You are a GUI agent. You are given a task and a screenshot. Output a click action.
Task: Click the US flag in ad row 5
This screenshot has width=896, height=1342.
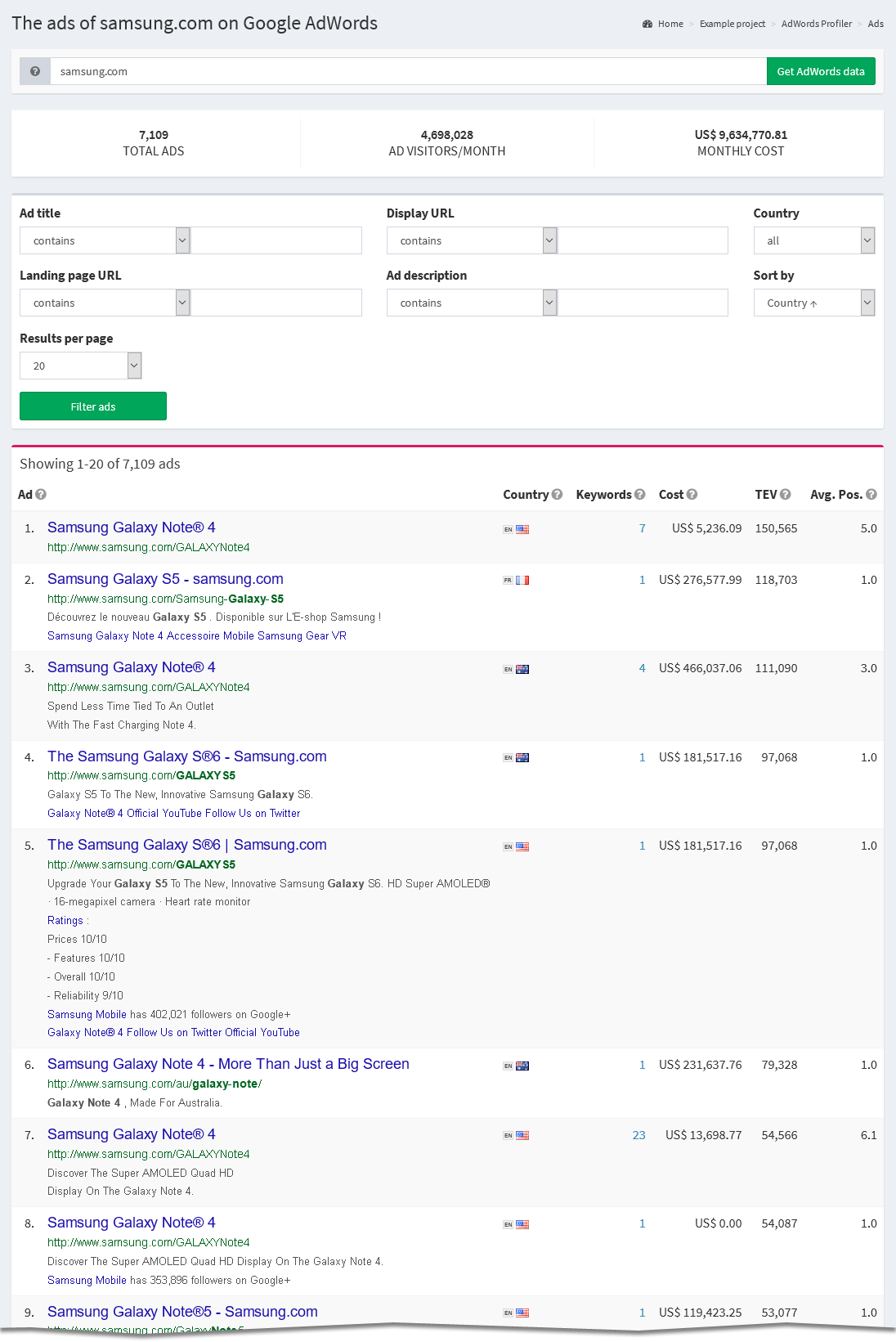pos(522,846)
